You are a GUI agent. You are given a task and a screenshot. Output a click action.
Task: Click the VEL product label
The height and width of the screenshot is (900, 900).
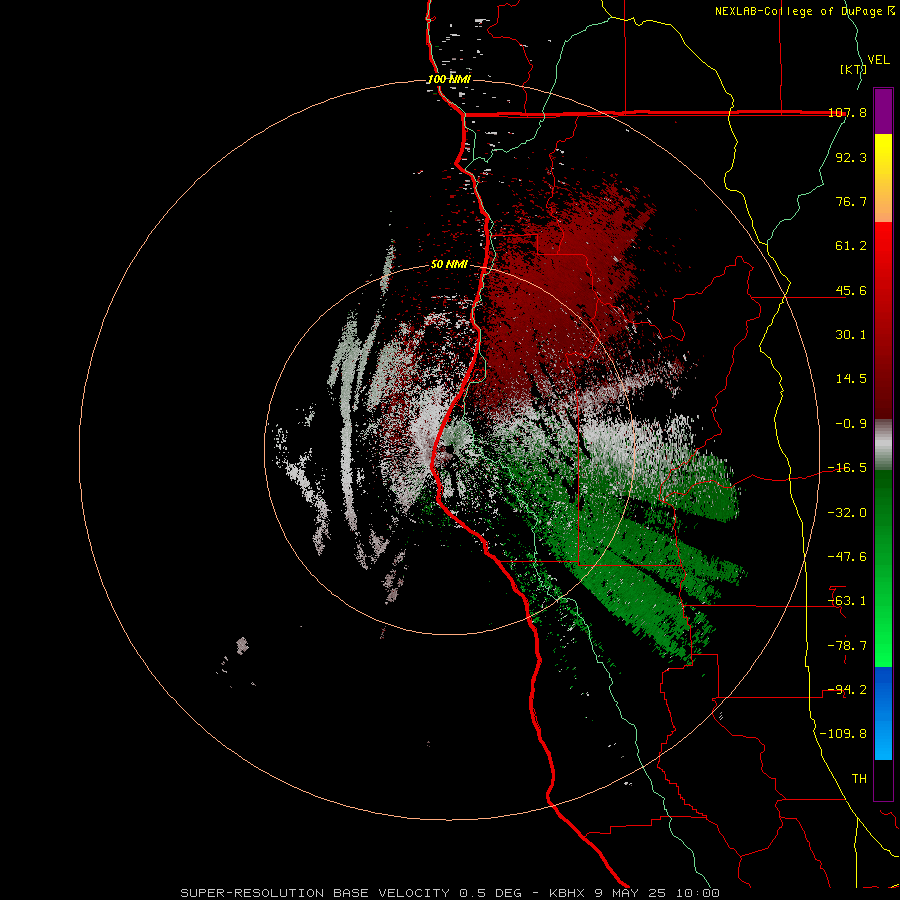(879, 60)
